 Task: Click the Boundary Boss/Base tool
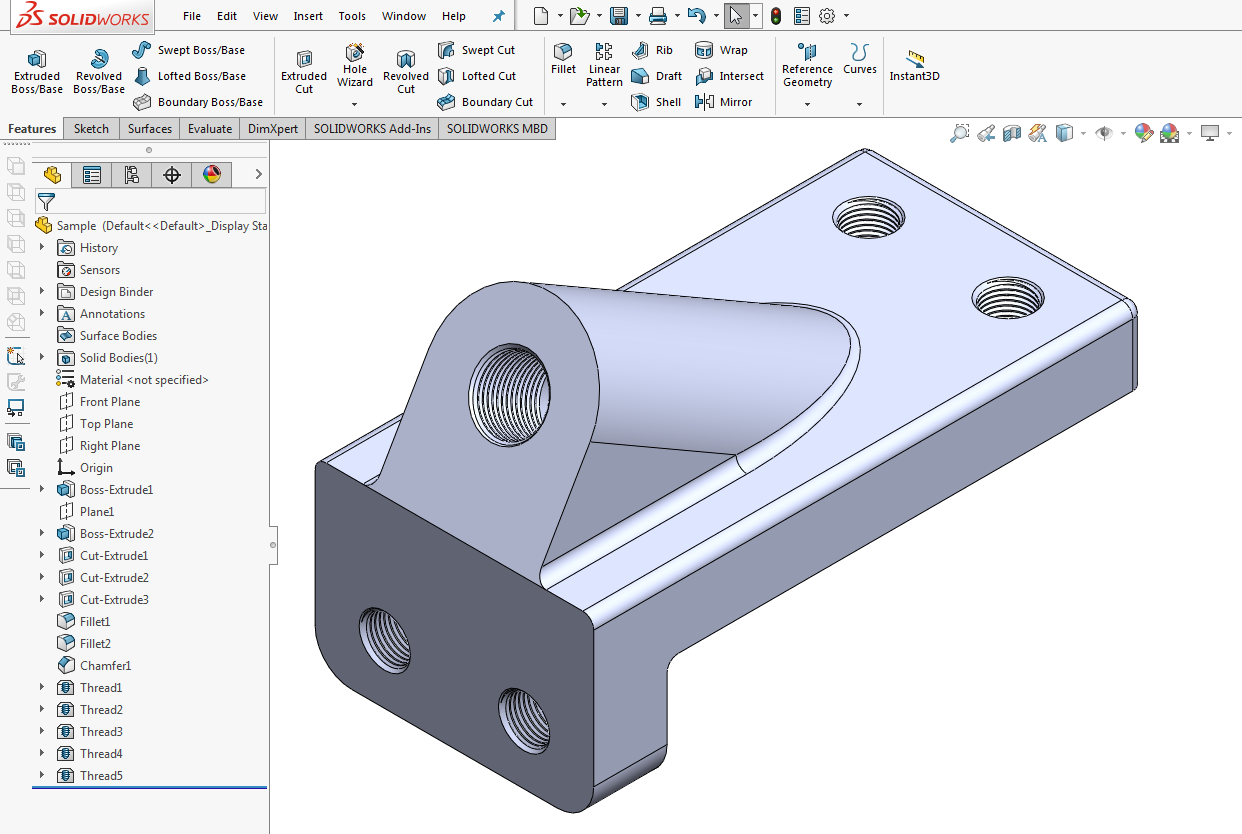(x=197, y=102)
